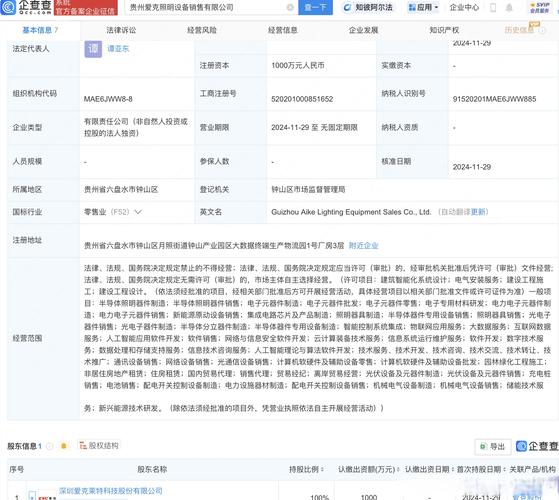Open the mobile app phone icon

[493, 7]
